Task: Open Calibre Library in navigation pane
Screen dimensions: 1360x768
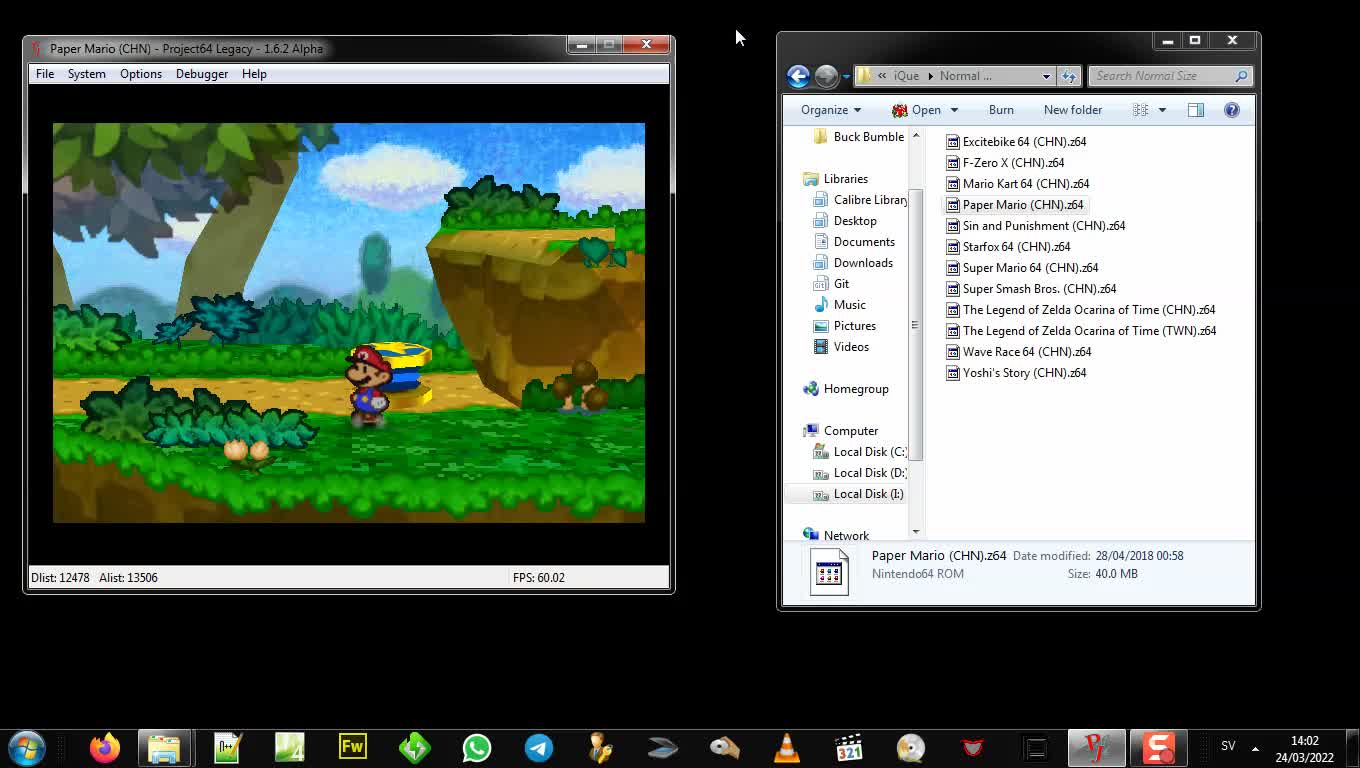Action: pos(860,200)
